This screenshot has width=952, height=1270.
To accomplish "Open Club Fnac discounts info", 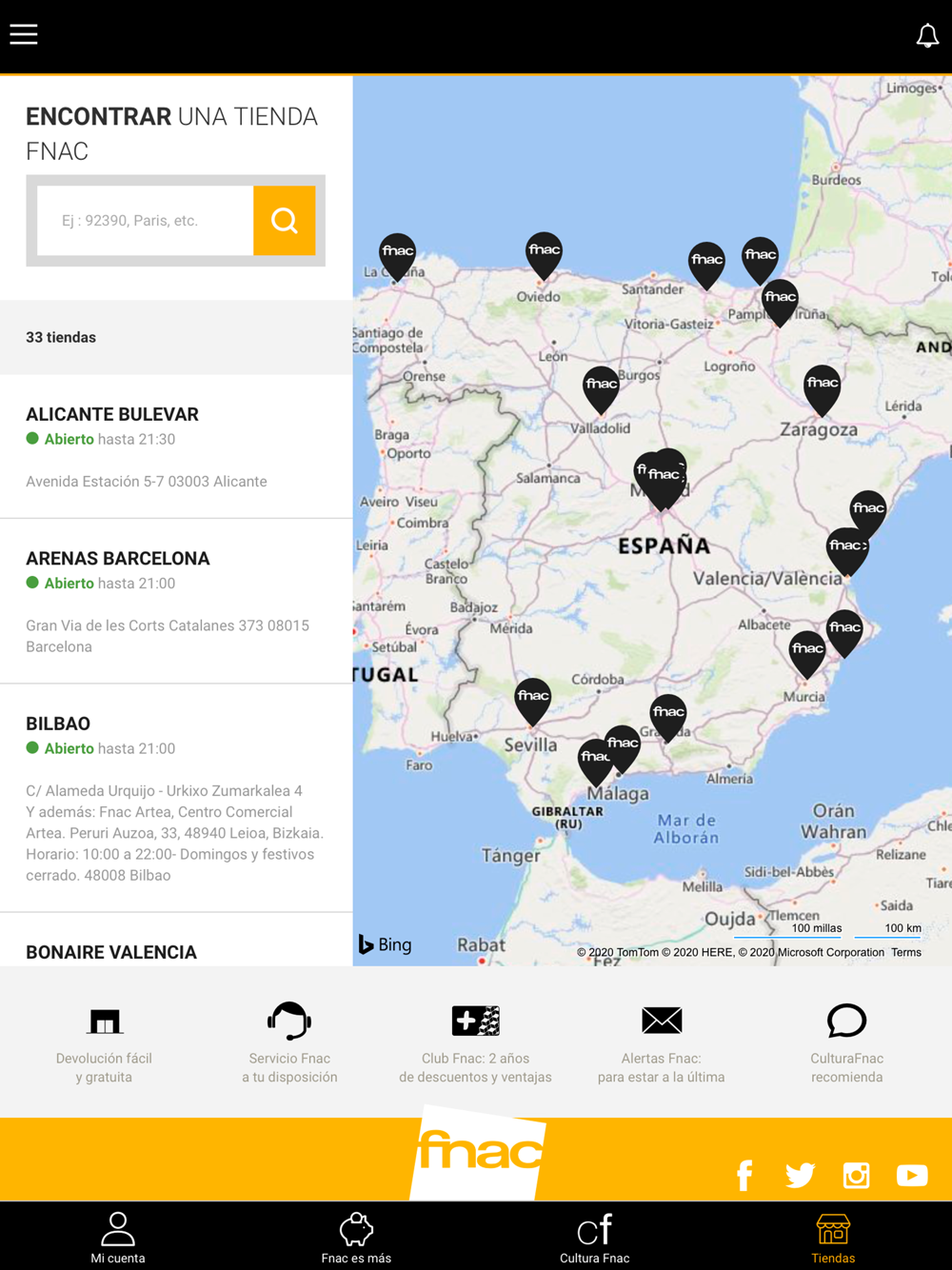I will click(x=475, y=1043).
